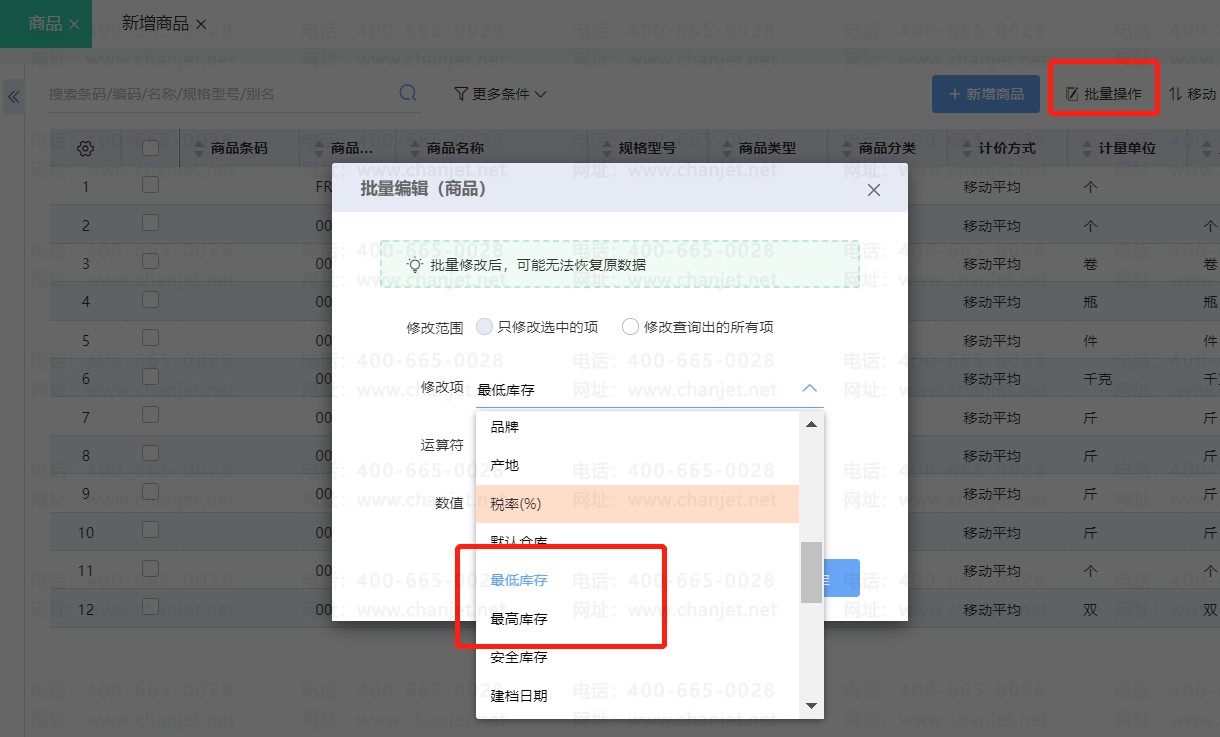Choose 税率(%) from the dropdown list
This screenshot has width=1220, height=737.
(637, 504)
